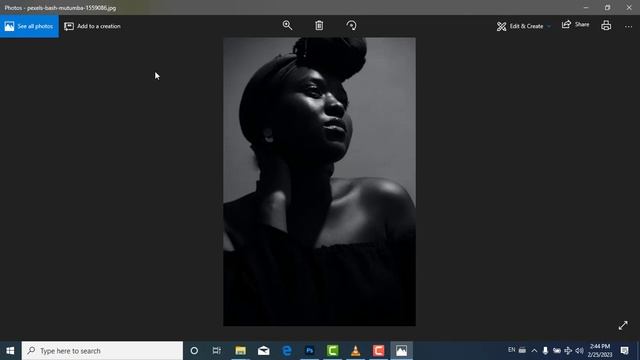Screen dimensions: 640x360
Task: Launch File Explorer from the taskbar
Action: click(240, 351)
